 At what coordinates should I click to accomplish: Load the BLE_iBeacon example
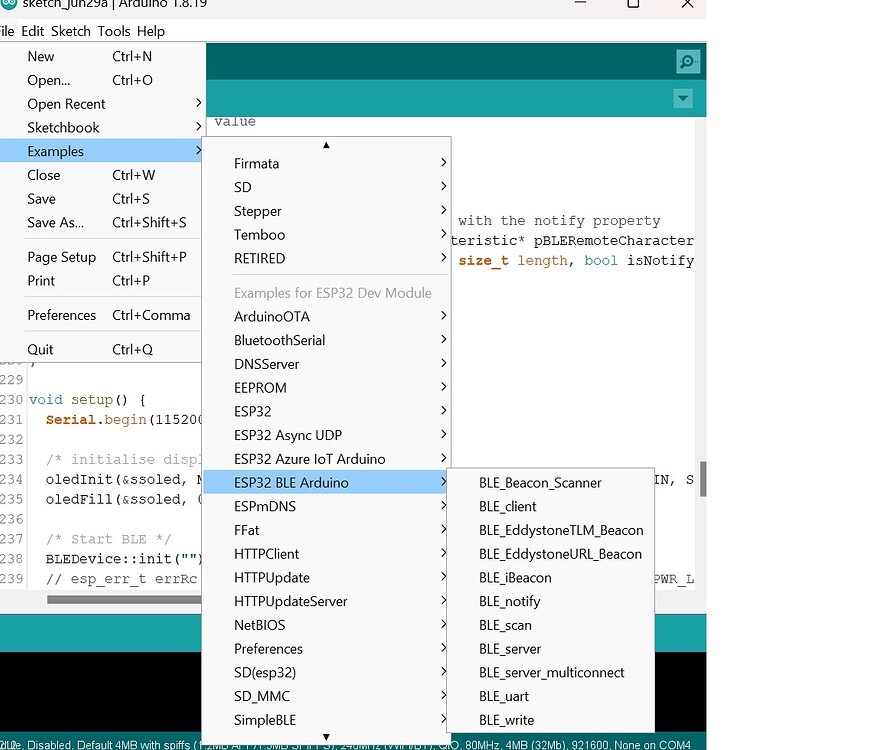click(551, 578)
